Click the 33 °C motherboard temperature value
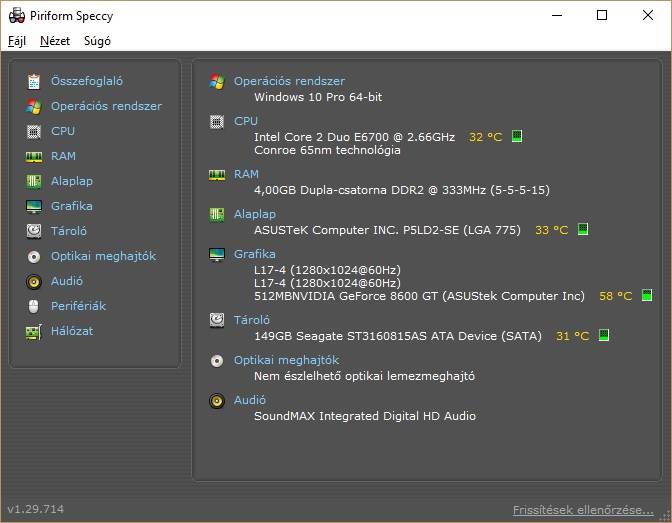Screen dimensions: 672x523 [x=552, y=230]
